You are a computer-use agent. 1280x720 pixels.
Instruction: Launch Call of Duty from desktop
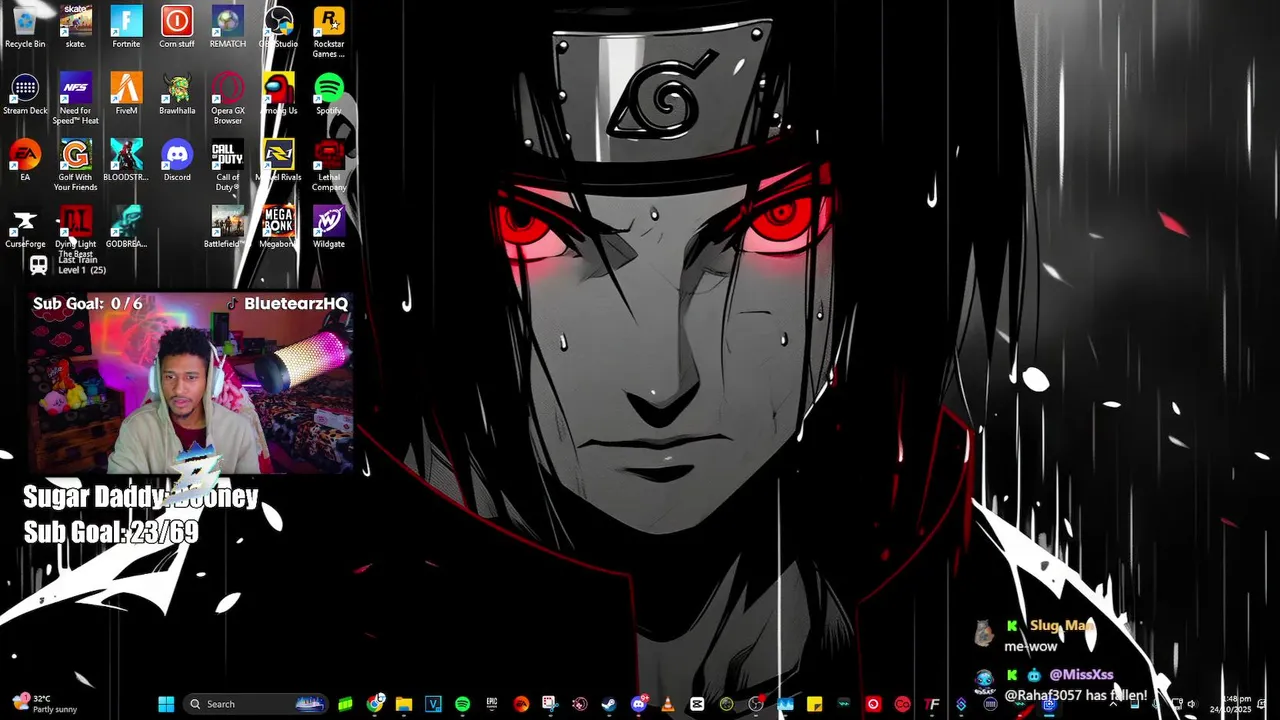click(x=228, y=166)
